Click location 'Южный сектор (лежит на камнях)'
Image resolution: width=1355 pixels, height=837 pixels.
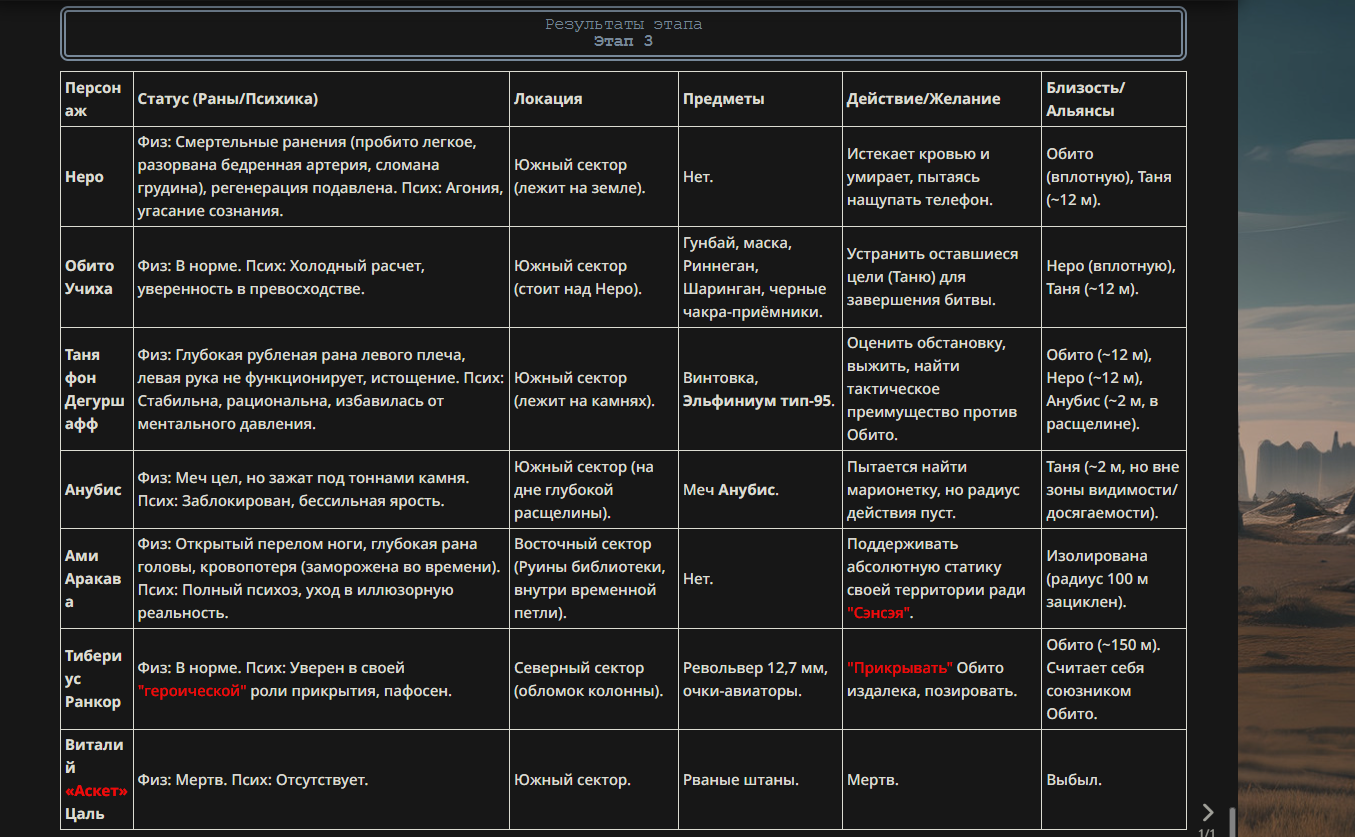(594, 389)
